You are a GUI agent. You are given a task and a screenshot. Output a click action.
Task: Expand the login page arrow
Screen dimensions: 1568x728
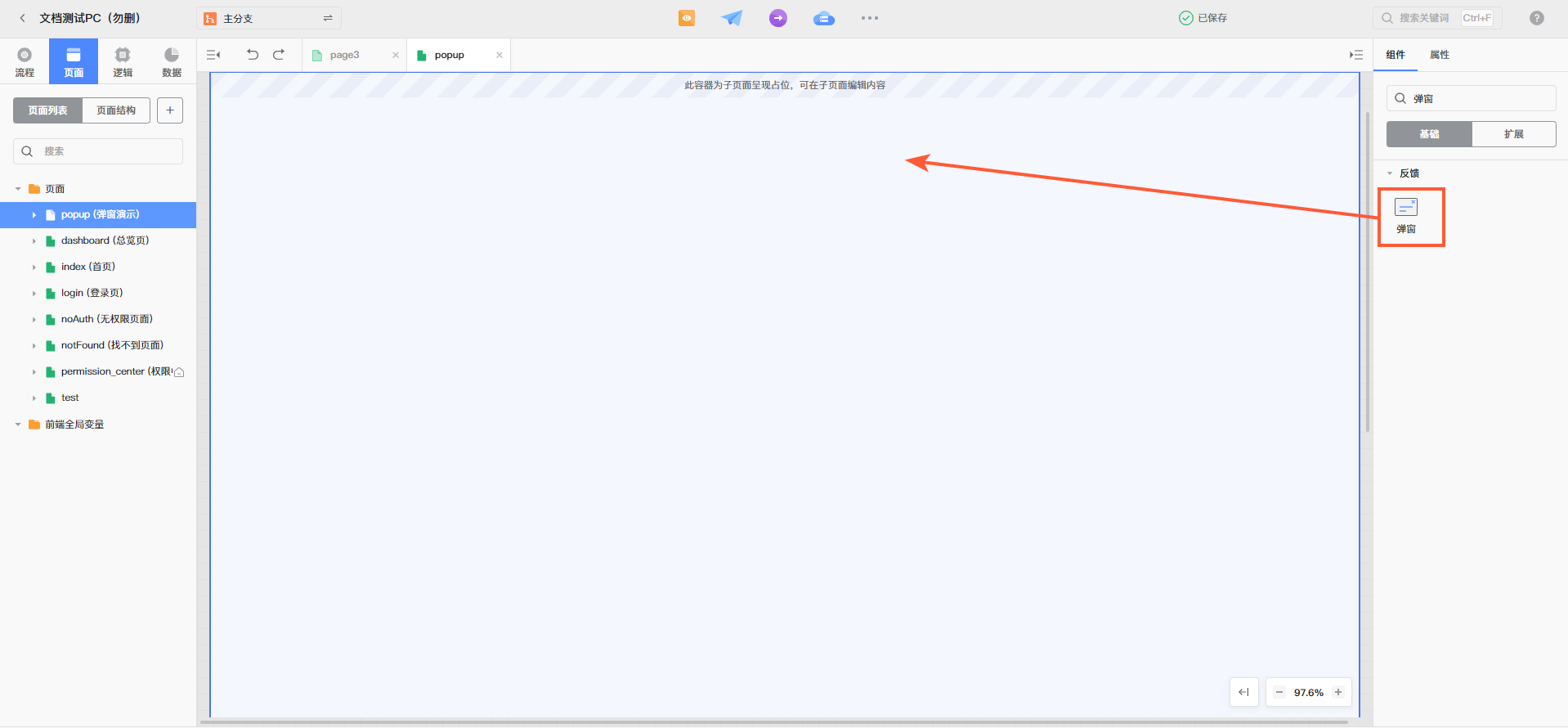coord(34,294)
